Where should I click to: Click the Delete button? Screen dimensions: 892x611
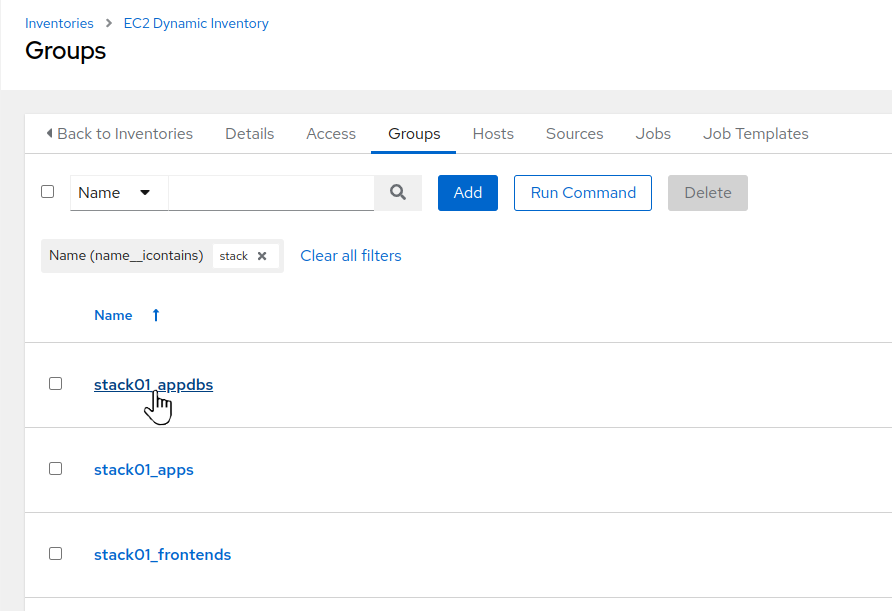(707, 193)
